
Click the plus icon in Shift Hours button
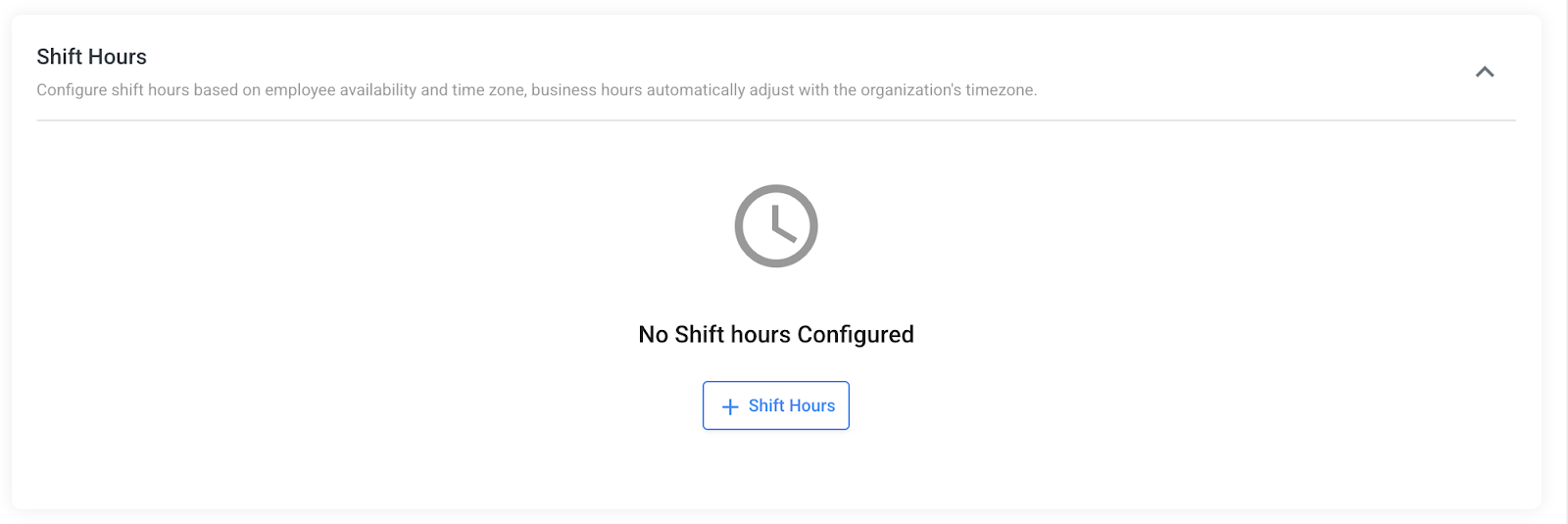[730, 406]
